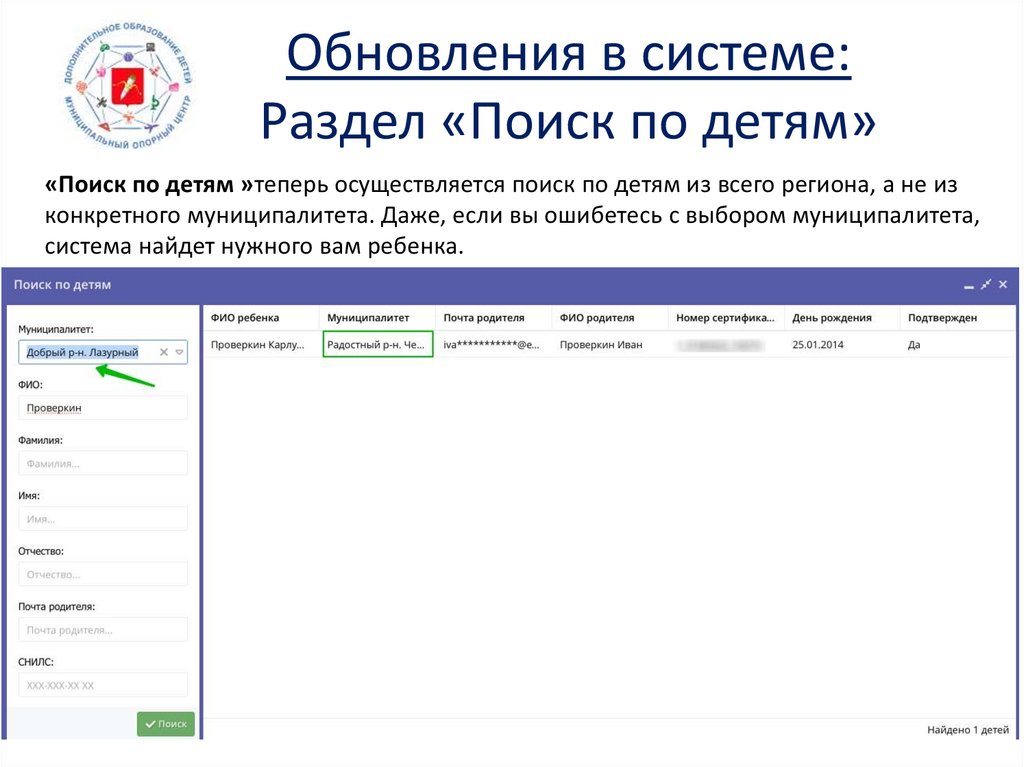This screenshot has width=1024, height=767.
Task: Restore down the Поиск по детям window icon
Action: [985, 284]
